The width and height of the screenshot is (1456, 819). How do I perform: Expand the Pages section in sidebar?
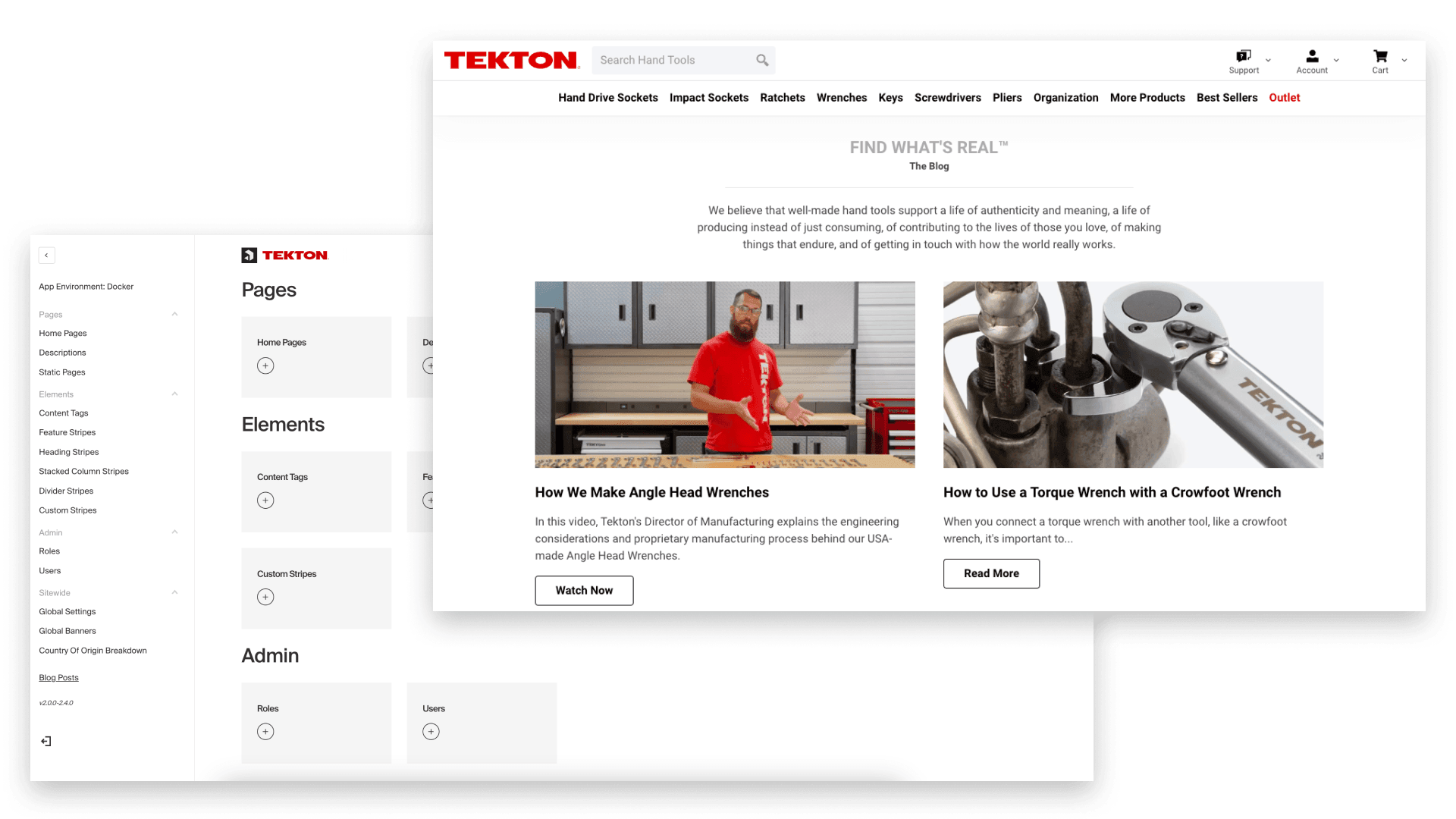175,314
